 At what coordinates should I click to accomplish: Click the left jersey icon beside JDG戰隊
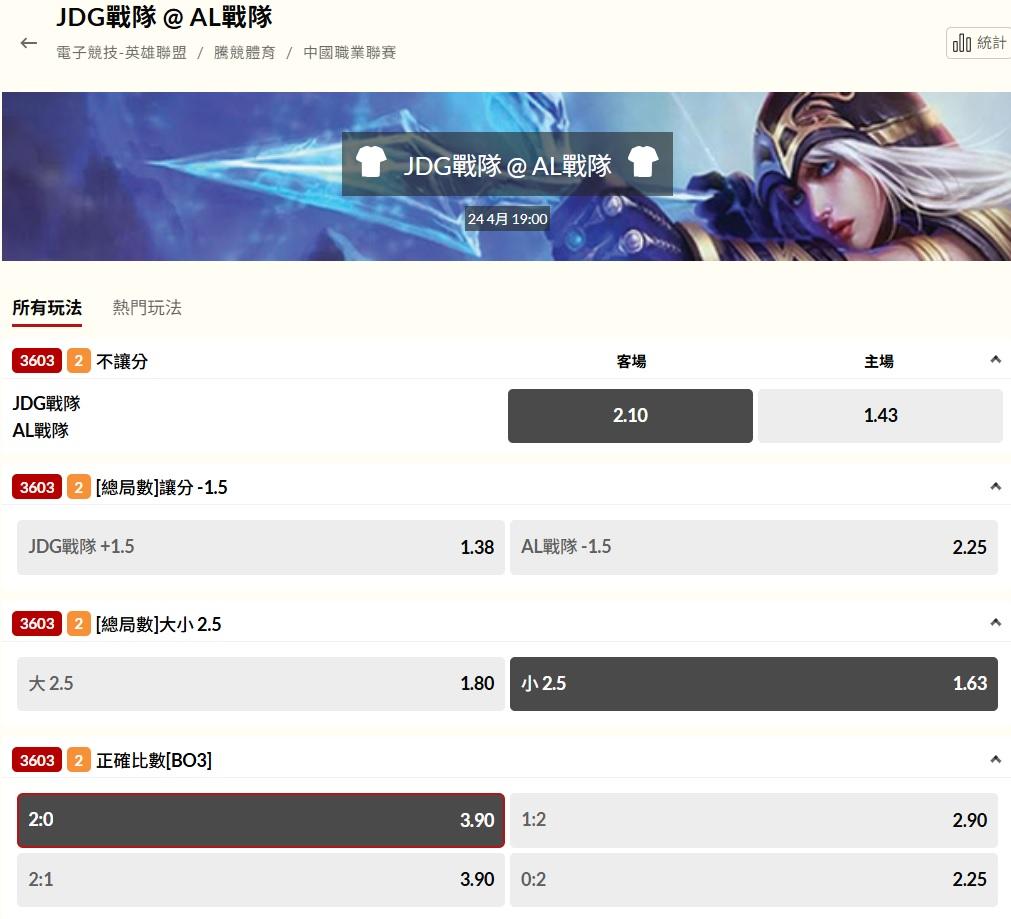click(x=371, y=161)
